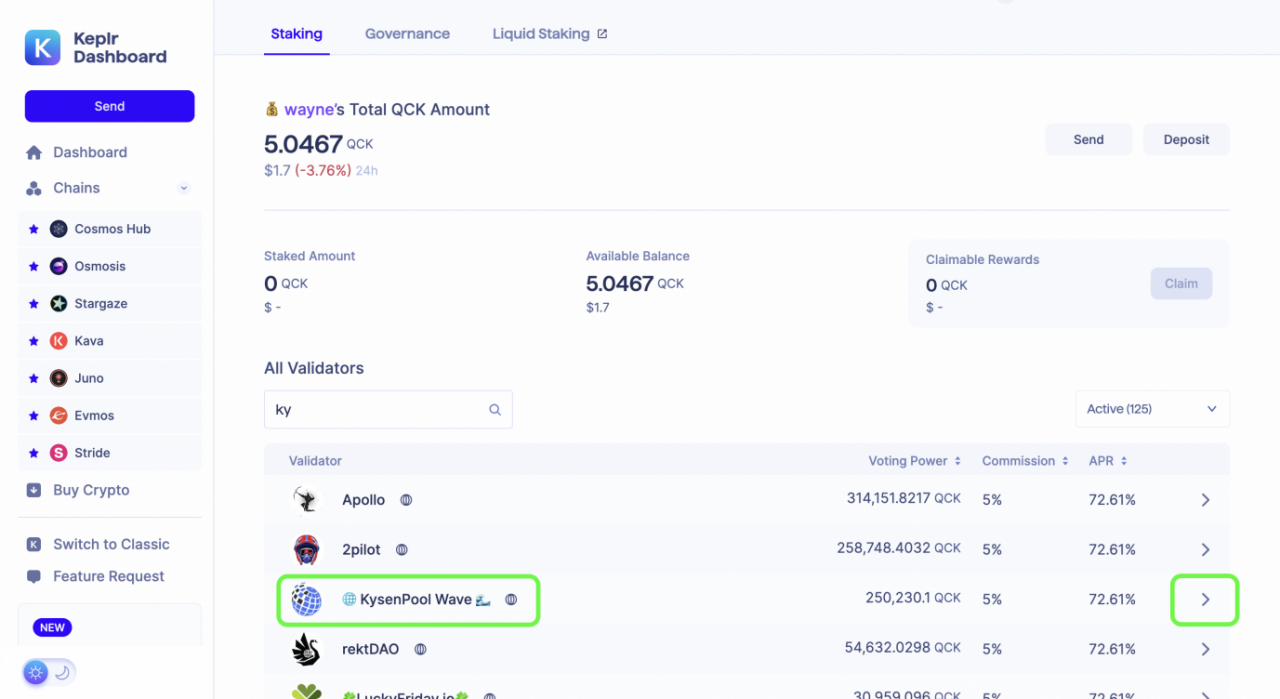
Task: Select the Osmosis chain icon
Action: [x=59, y=266]
